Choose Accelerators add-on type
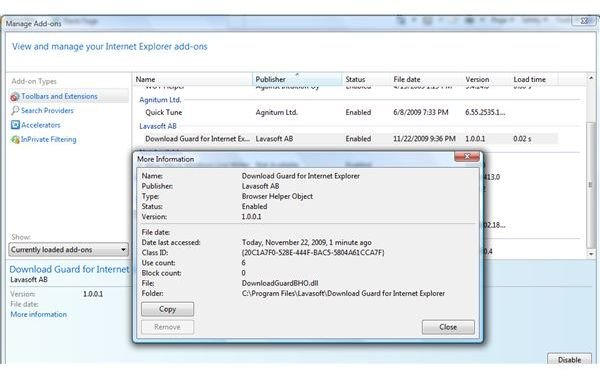 click(41, 125)
